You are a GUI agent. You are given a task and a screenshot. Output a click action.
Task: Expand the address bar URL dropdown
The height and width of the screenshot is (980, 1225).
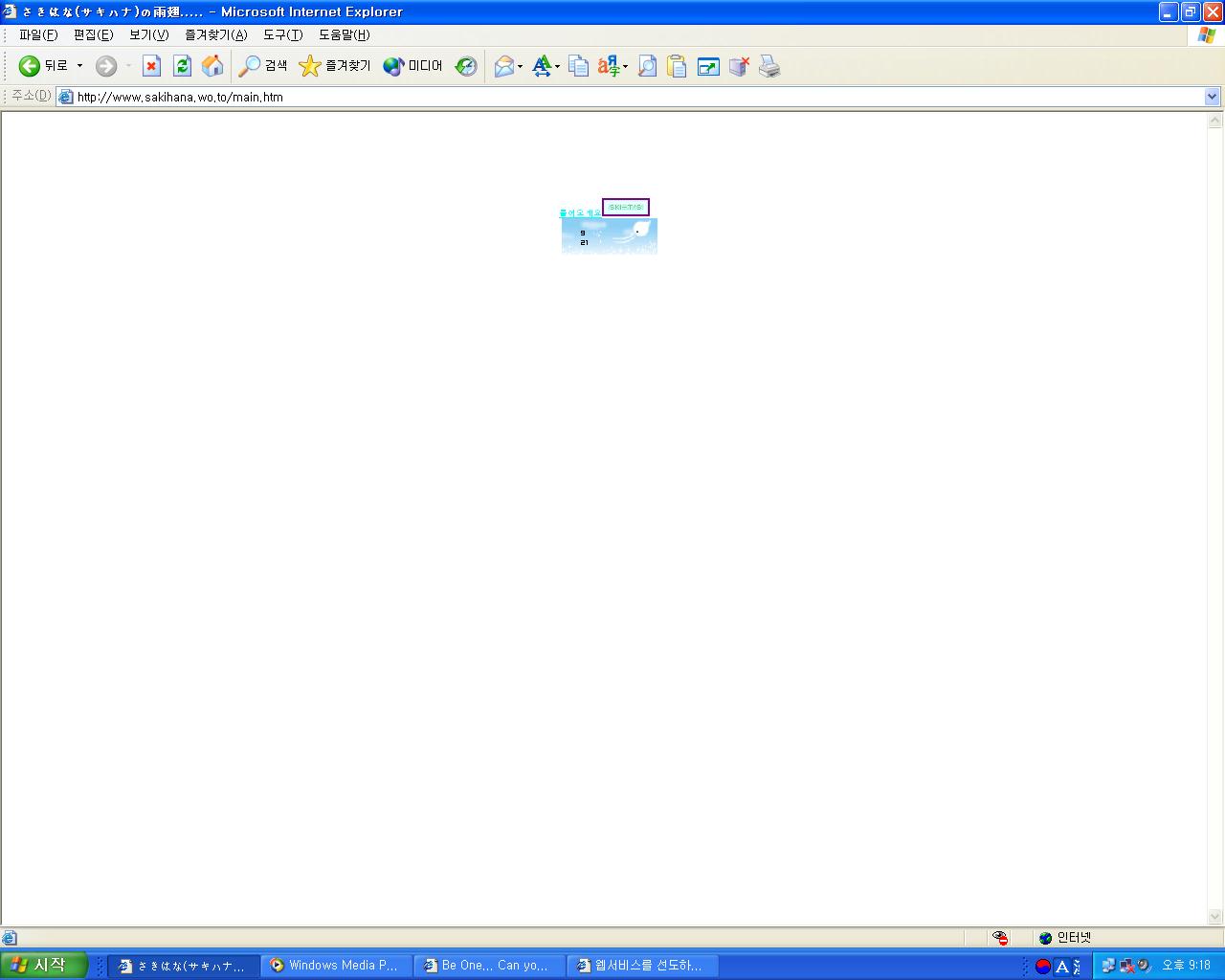coord(1212,97)
